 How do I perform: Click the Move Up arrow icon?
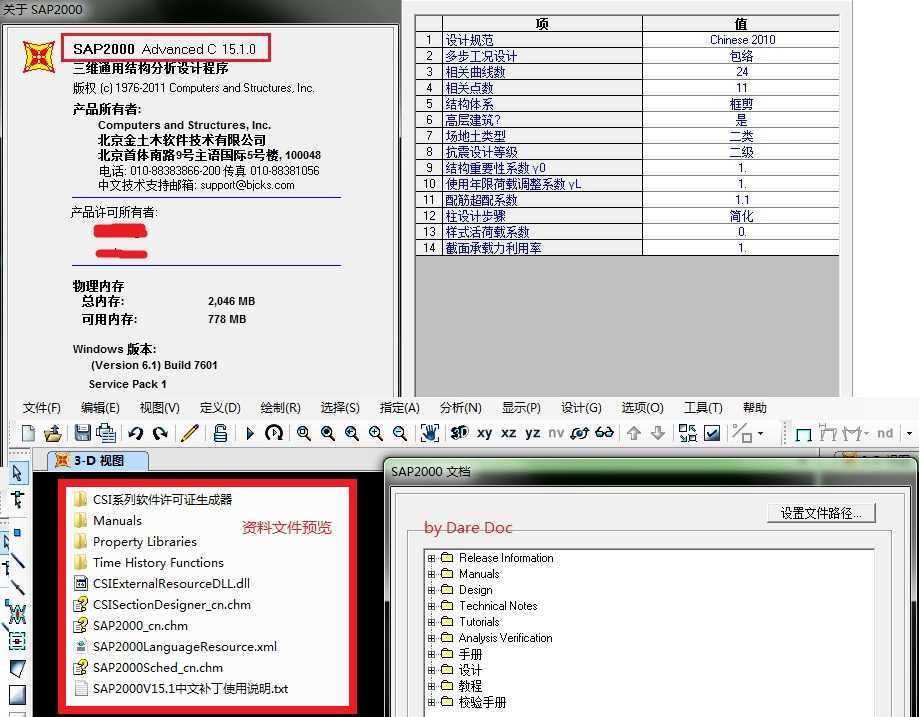click(634, 433)
